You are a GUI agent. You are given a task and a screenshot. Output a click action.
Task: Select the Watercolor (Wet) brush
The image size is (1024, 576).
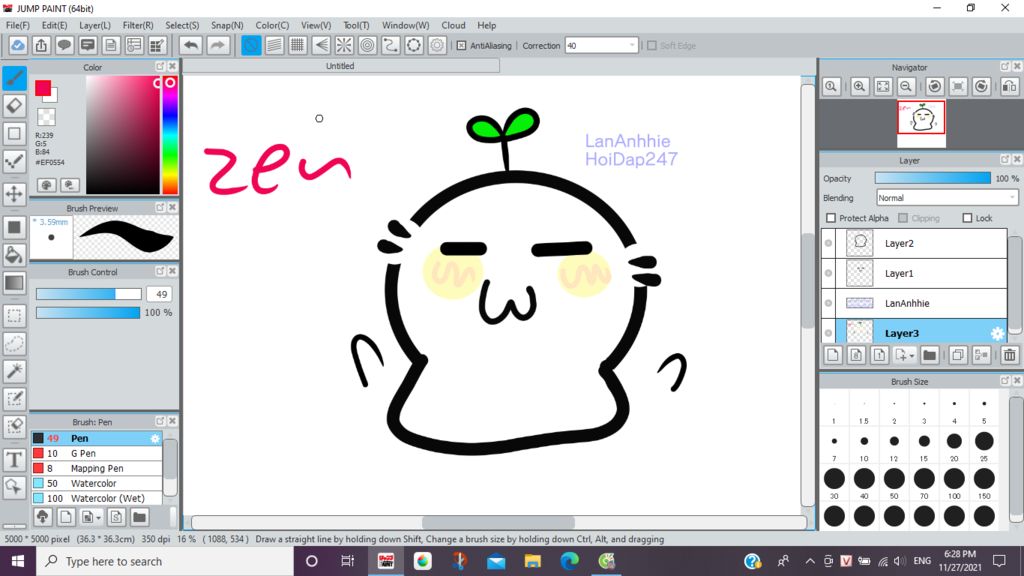click(97, 498)
